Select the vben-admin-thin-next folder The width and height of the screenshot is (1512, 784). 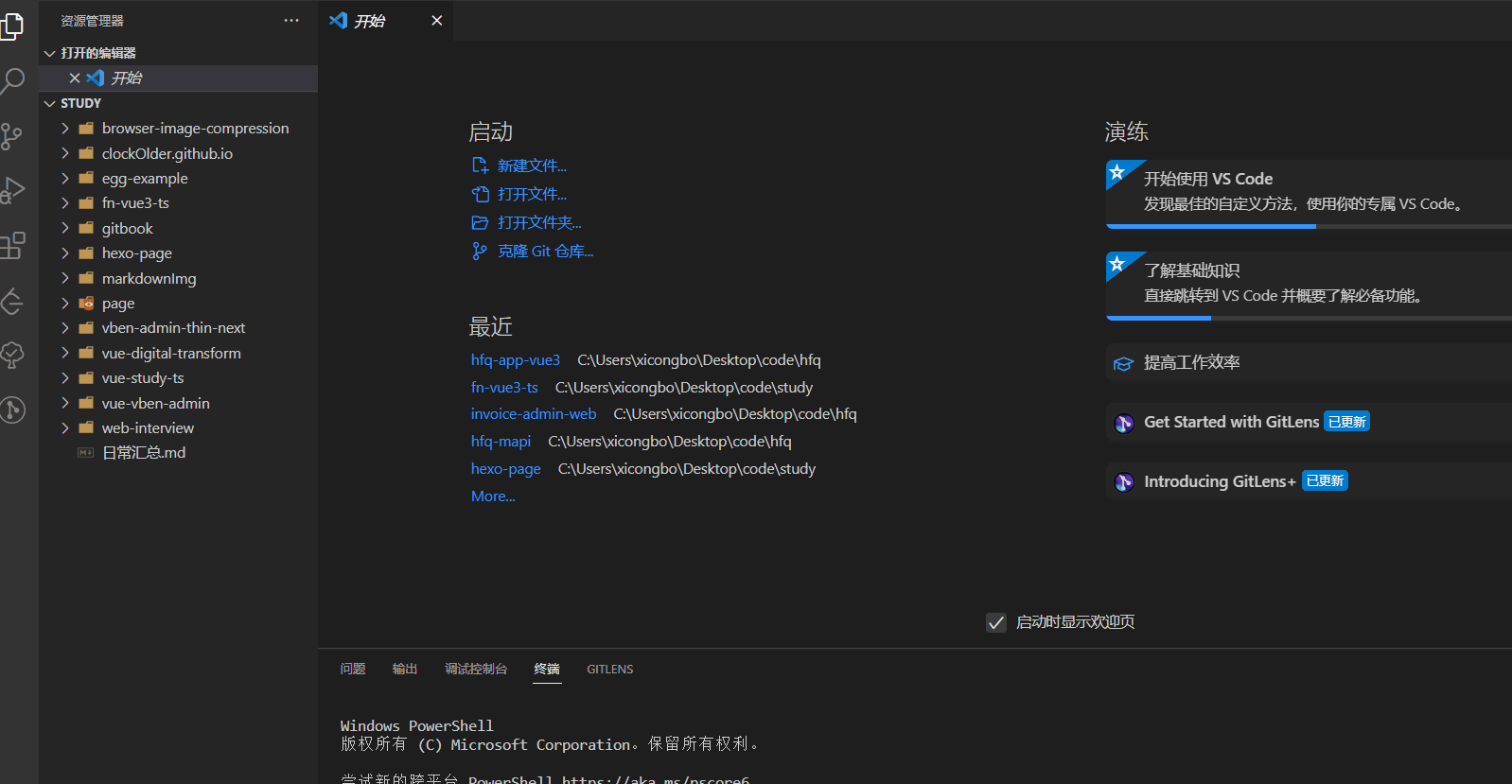pyautogui.click(x=178, y=327)
